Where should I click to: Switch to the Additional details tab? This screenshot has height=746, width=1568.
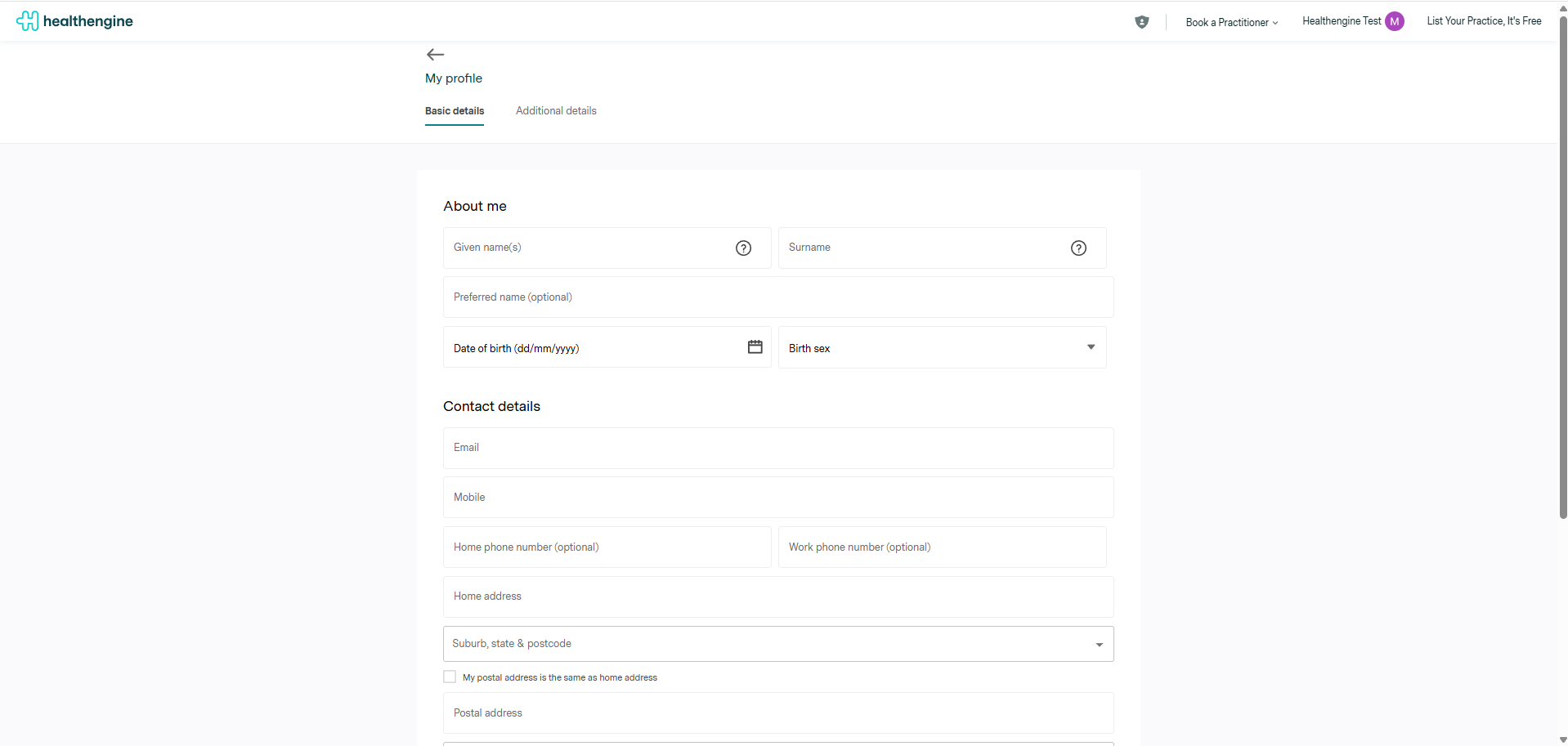coord(556,111)
